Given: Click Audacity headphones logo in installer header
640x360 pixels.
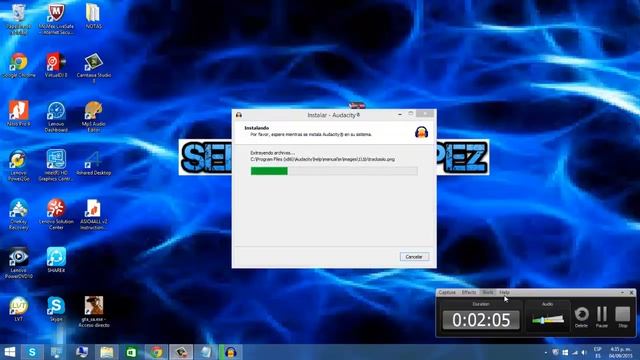Looking at the screenshot, I should coord(421,132).
